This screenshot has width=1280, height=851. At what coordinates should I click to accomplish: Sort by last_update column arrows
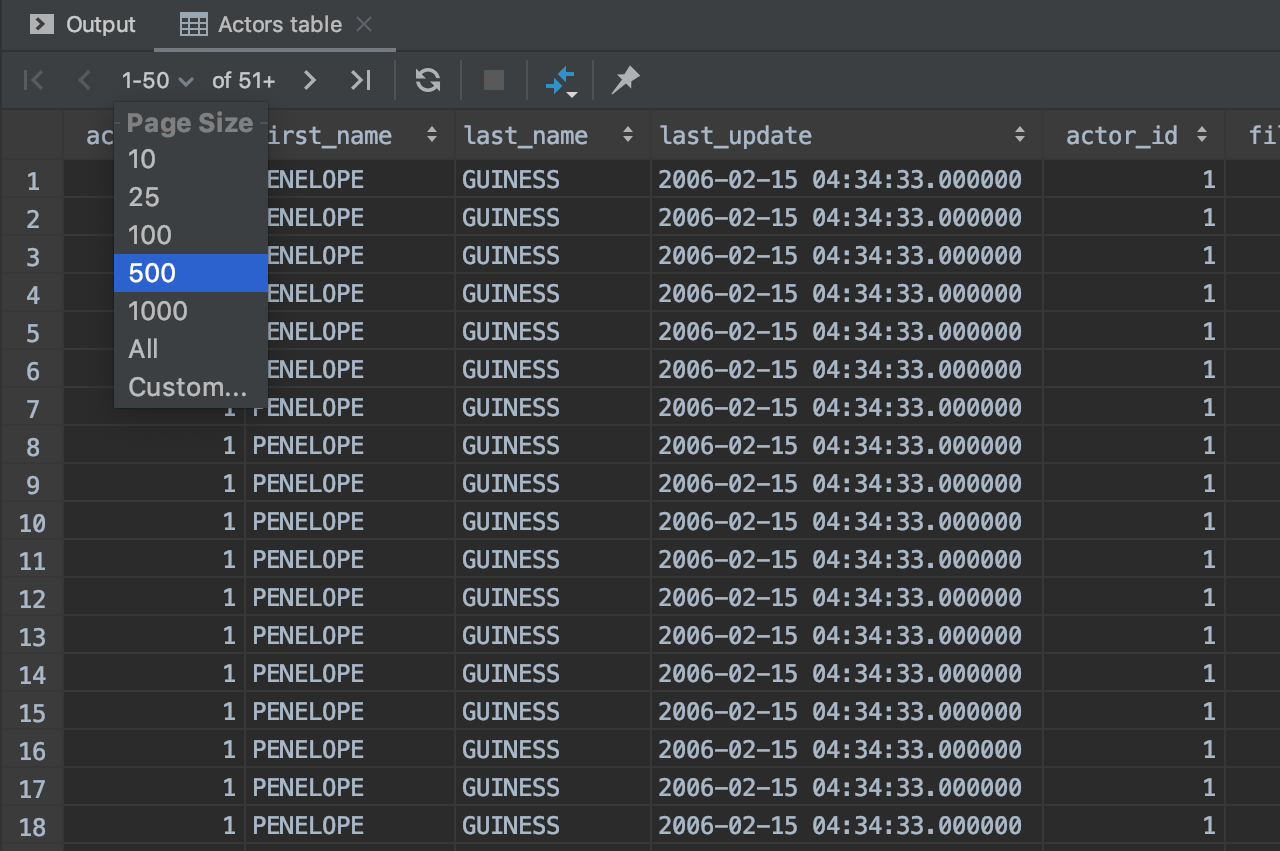1019,135
